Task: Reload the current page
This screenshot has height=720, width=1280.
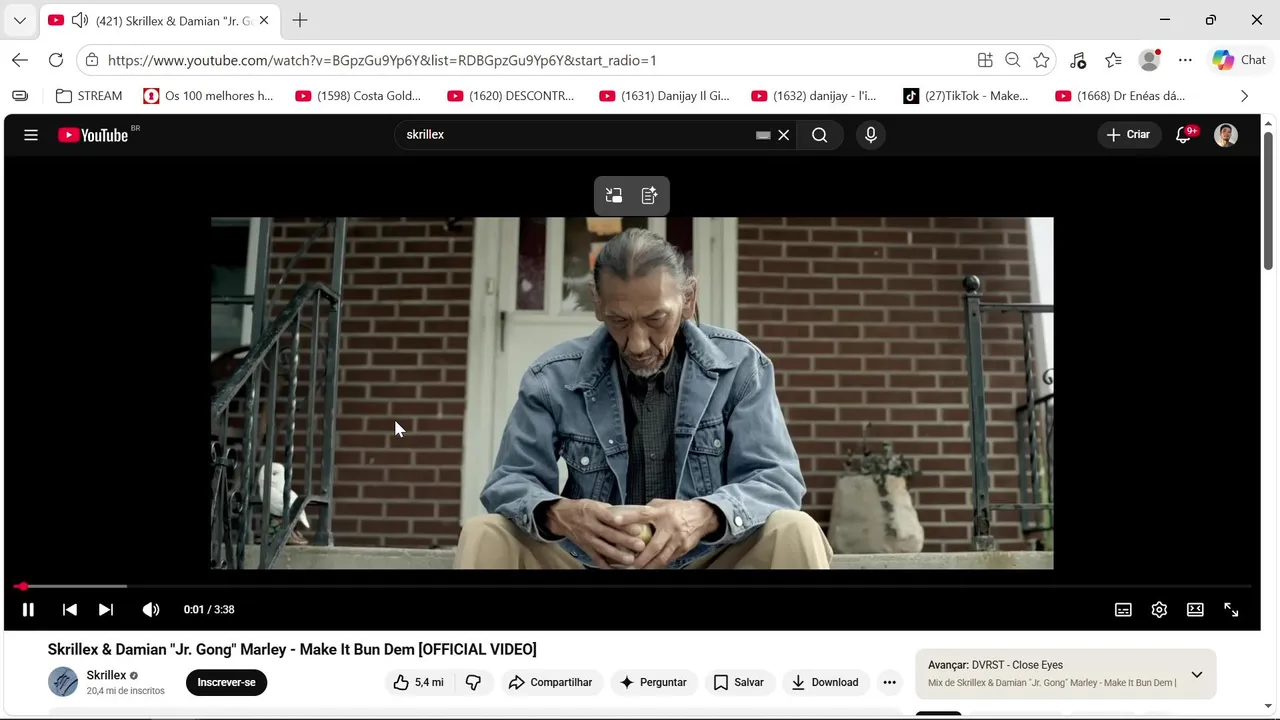Action: (x=56, y=60)
